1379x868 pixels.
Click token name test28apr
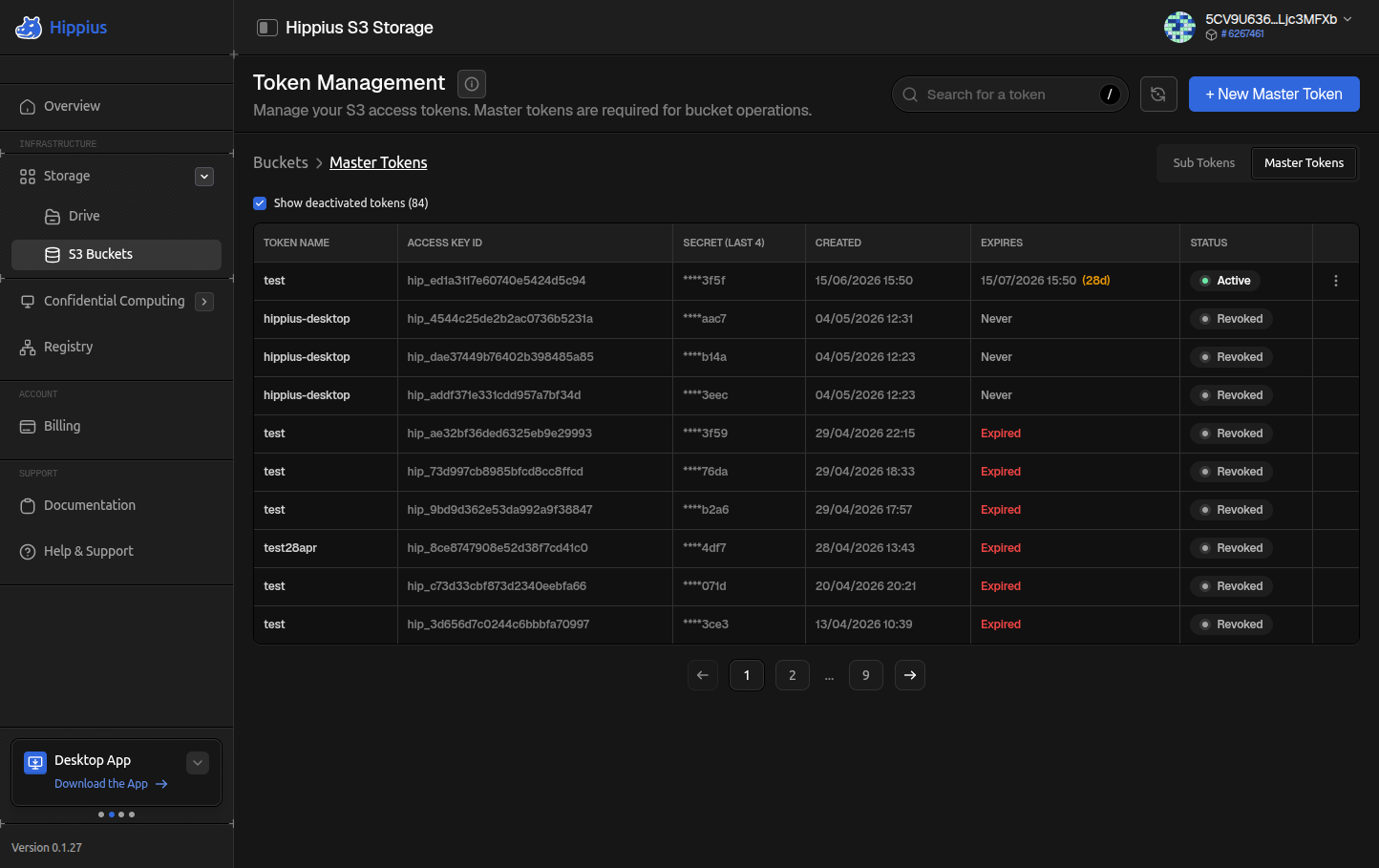click(x=290, y=548)
